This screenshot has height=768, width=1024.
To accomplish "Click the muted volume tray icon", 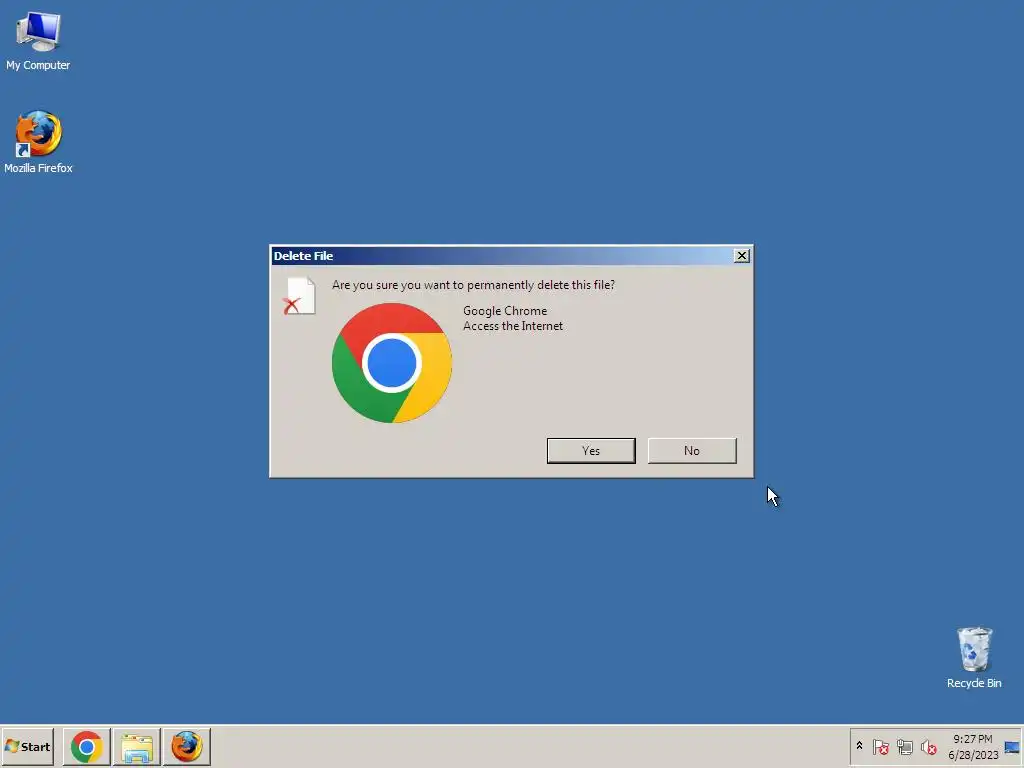I will tap(928, 746).
